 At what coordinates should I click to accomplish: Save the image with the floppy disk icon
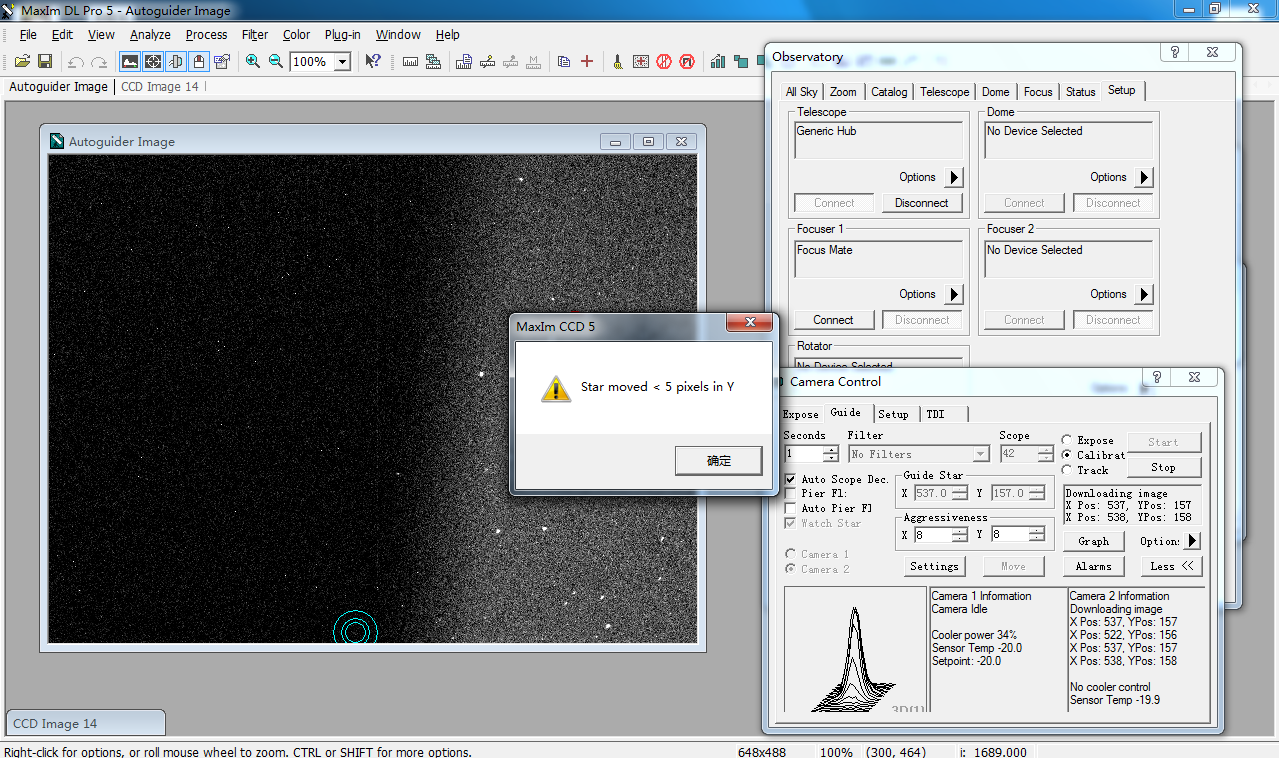pos(45,62)
